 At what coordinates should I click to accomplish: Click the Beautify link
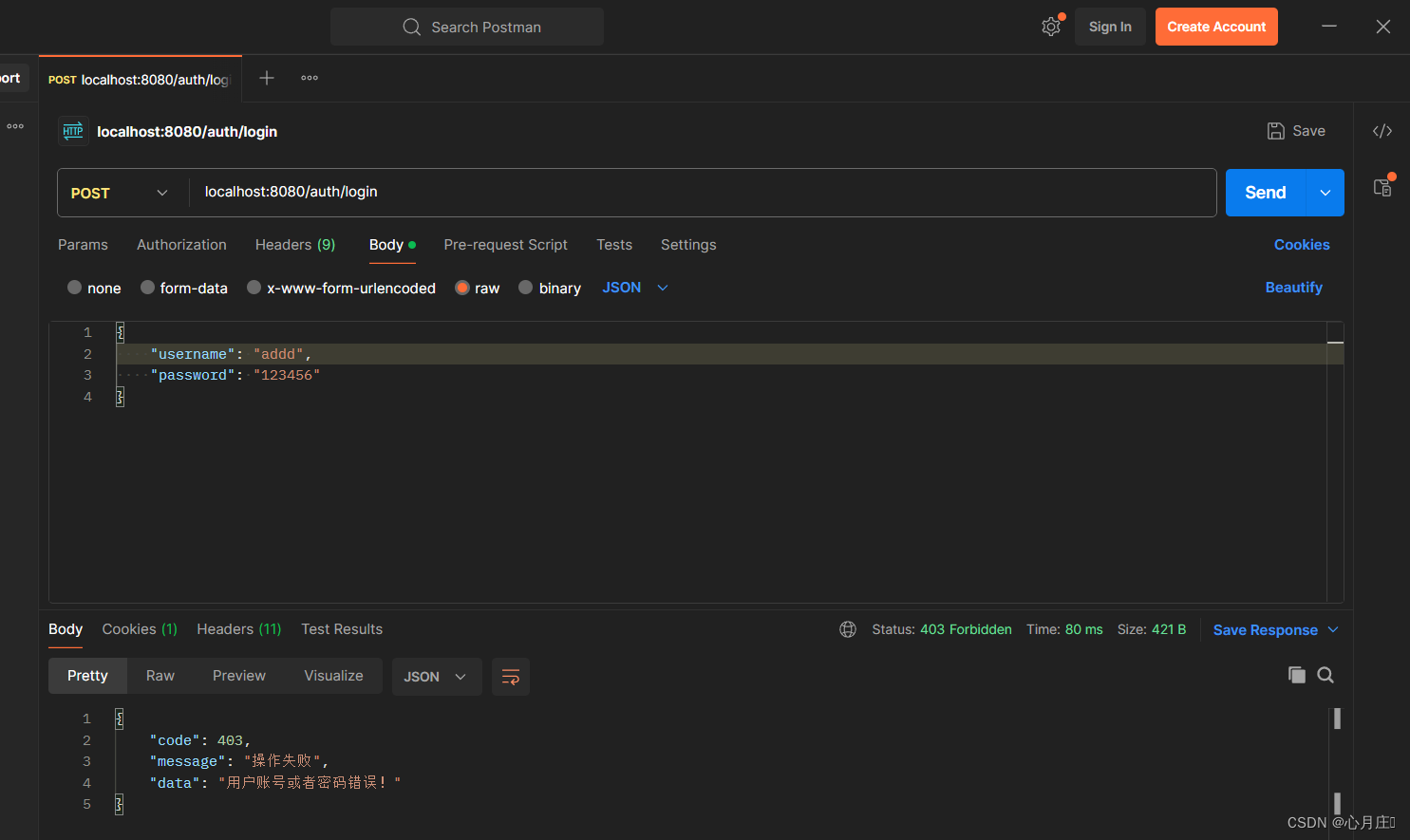(1294, 288)
